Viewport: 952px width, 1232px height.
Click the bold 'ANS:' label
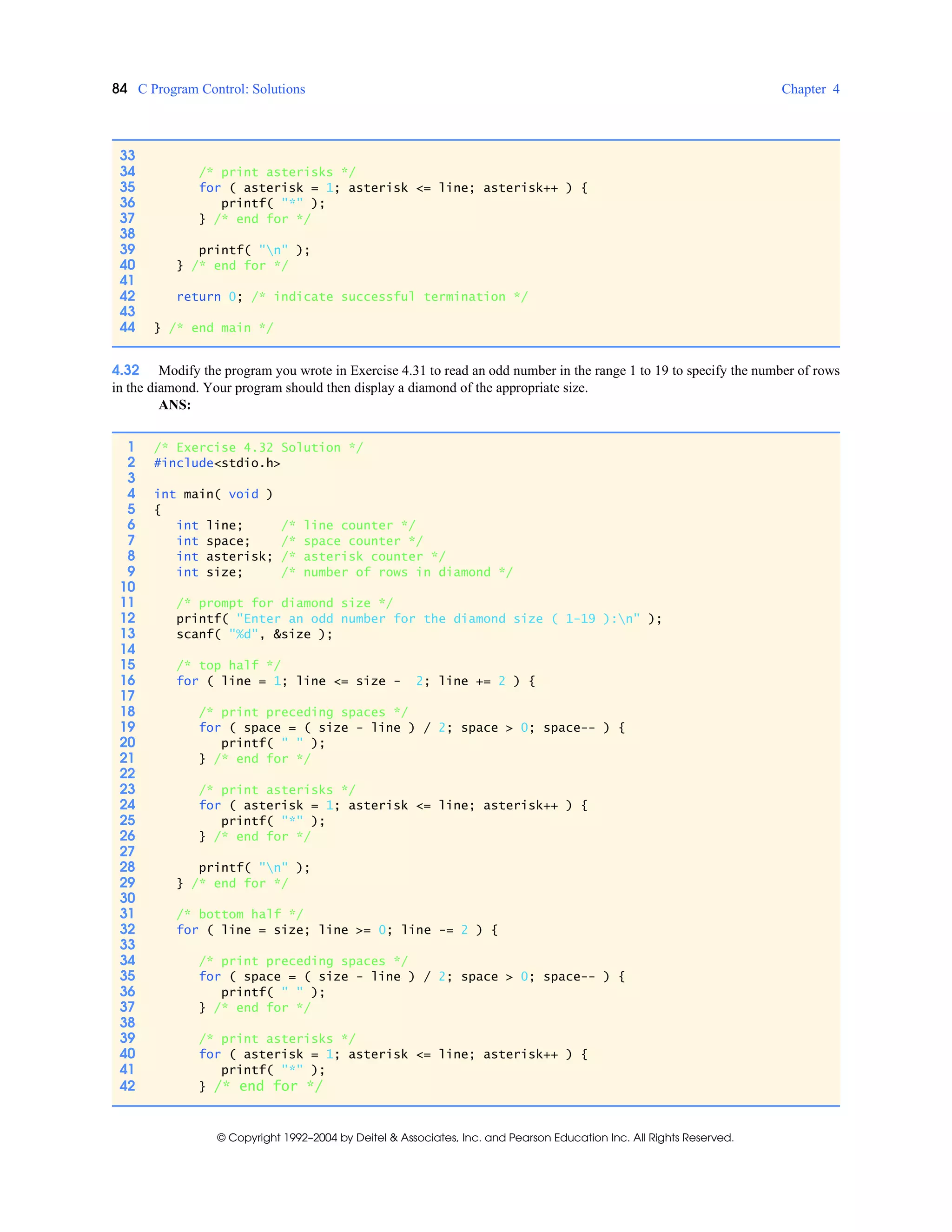point(175,404)
